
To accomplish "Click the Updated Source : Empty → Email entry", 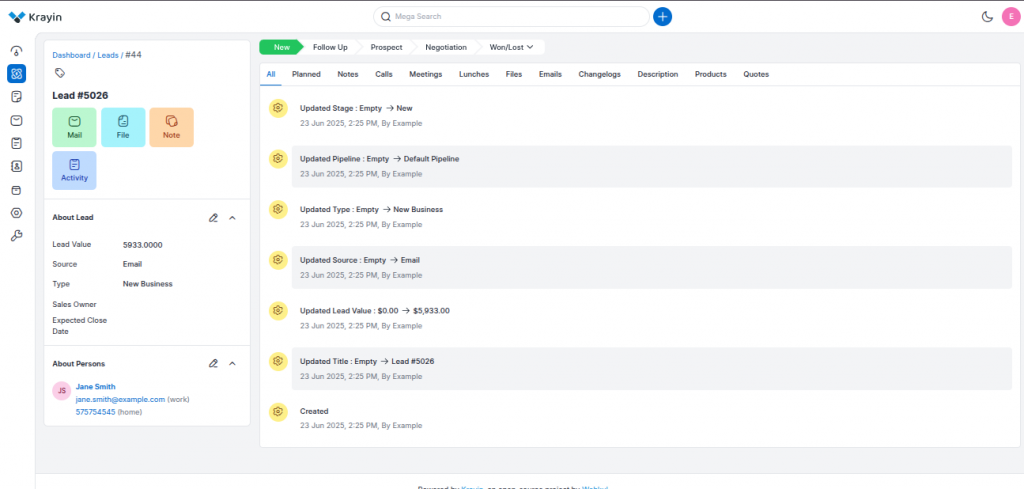I will coord(652,267).
